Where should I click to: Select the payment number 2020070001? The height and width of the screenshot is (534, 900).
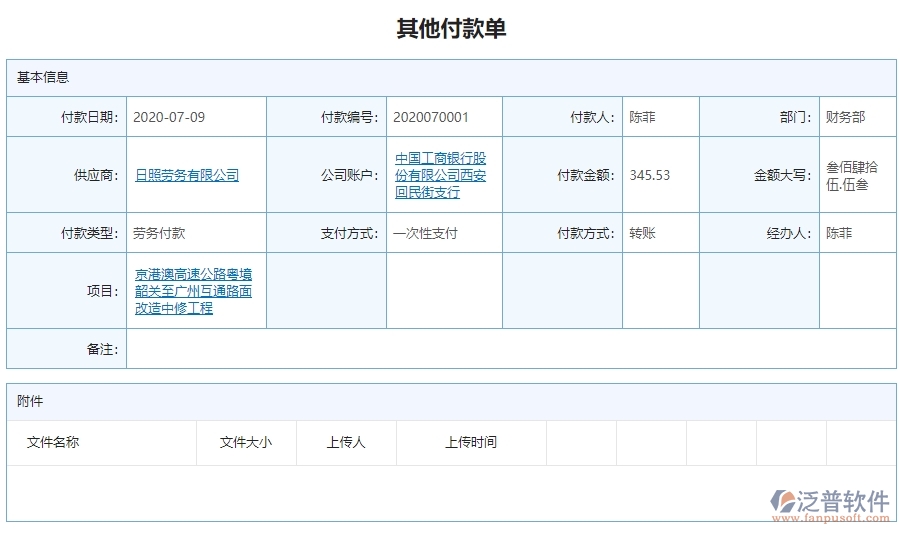tap(430, 117)
